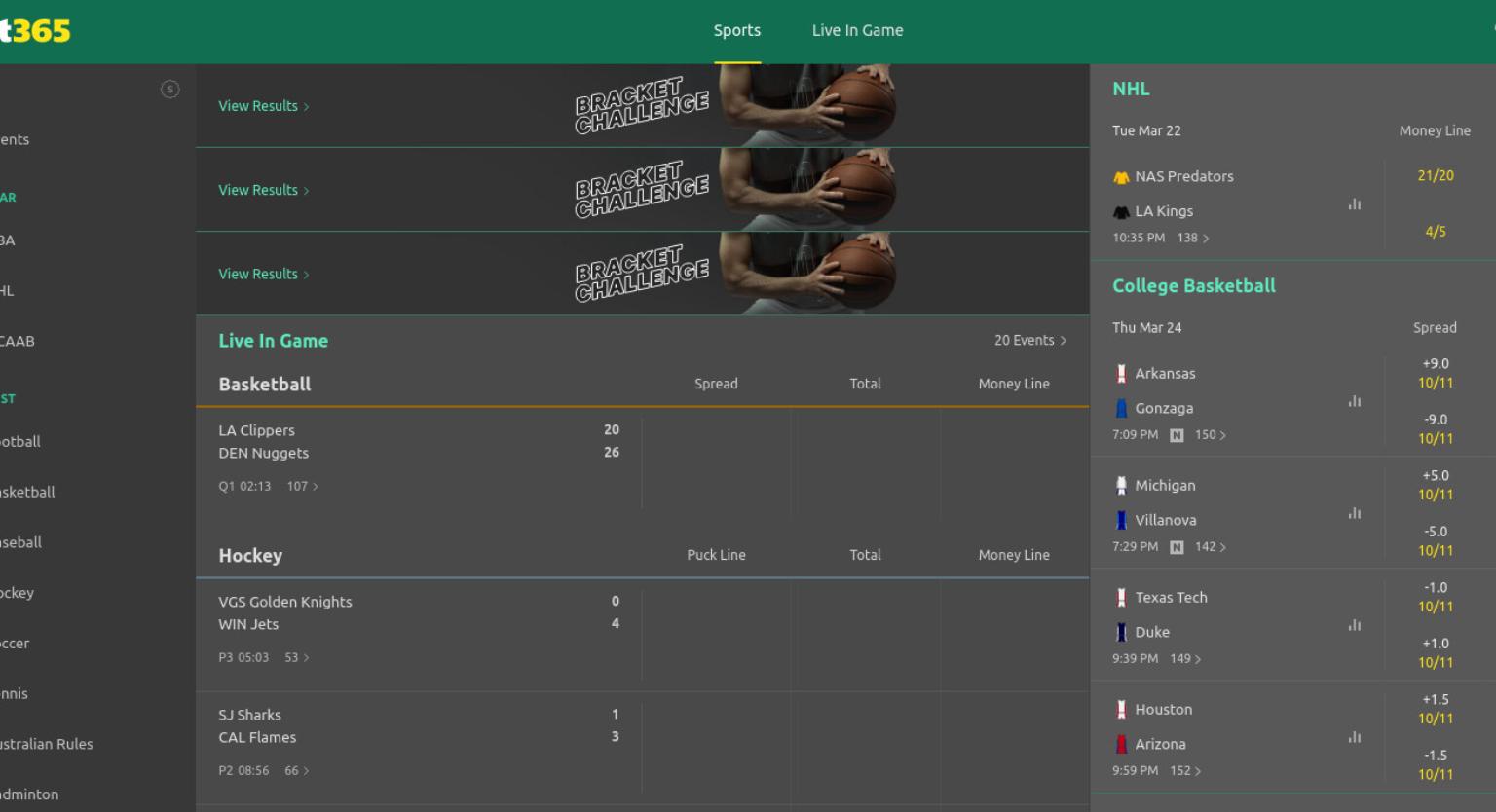1496x812 pixels.
Task: Select Arkansas +9.0 spread odds
Action: pos(1436,373)
